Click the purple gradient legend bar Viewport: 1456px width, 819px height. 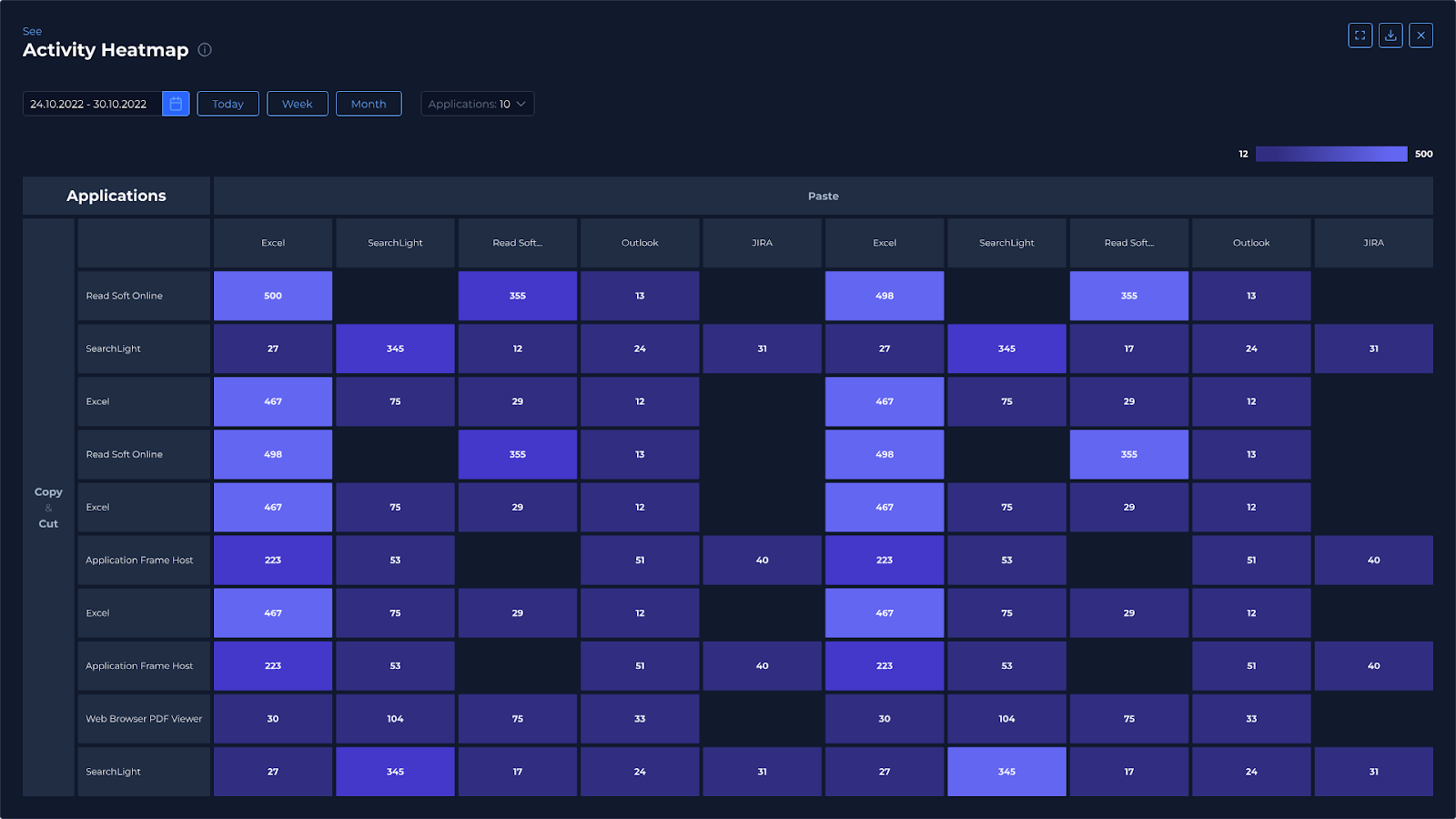[1331, 154]
